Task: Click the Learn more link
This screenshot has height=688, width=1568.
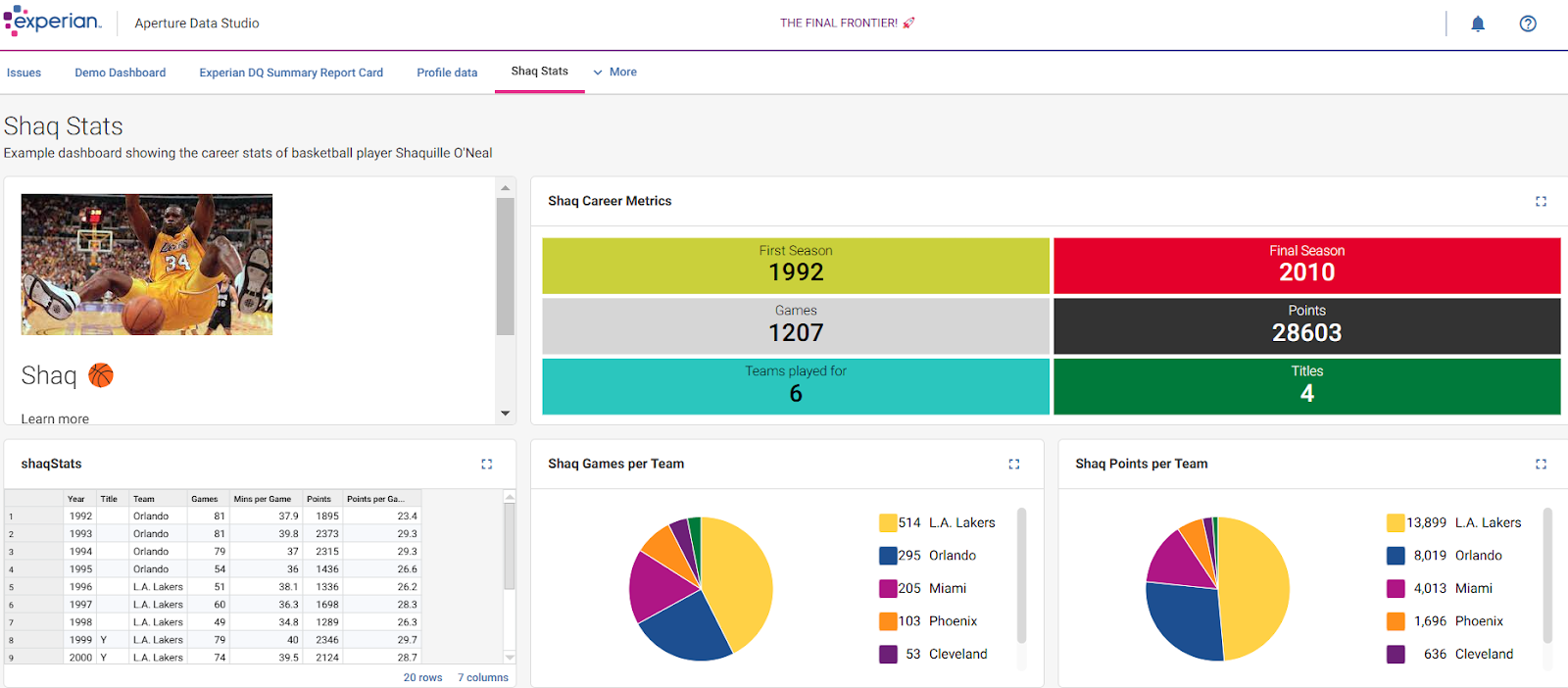Action: coord(55,418)
